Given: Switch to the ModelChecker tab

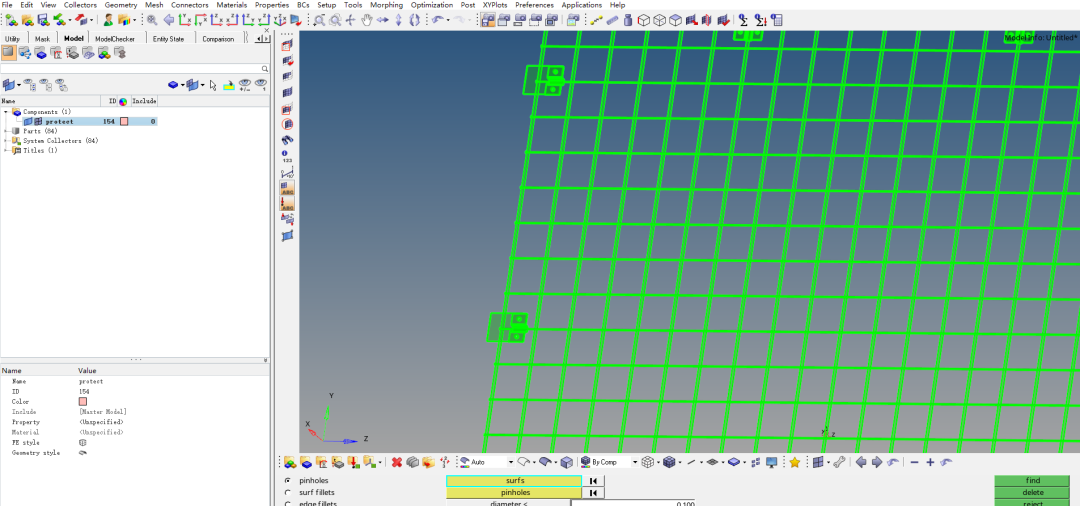Looking at the screenshot, I should pyautogui.click(x=114, y=39).
